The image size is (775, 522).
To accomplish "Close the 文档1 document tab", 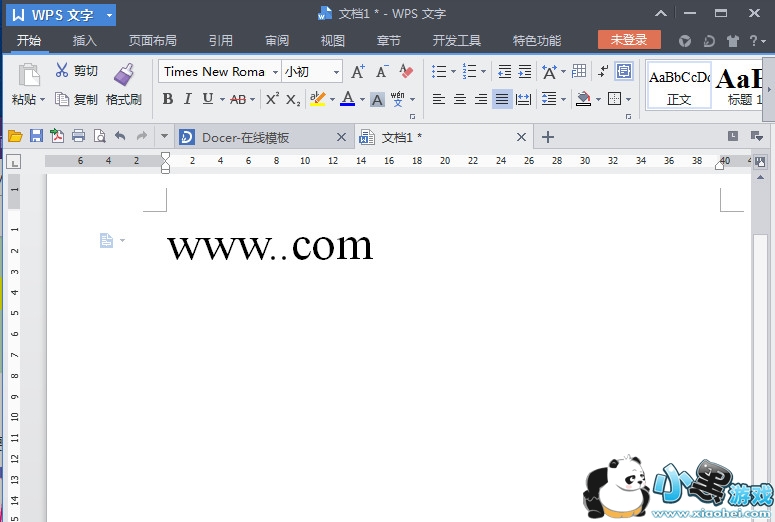I will (x=521, y=137).
